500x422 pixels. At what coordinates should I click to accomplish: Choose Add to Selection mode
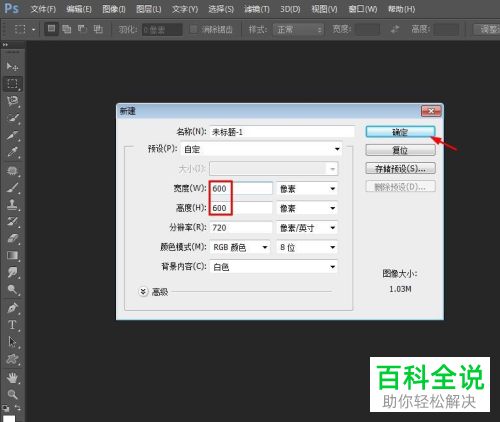pyautogui.click(x=67, y=29)
